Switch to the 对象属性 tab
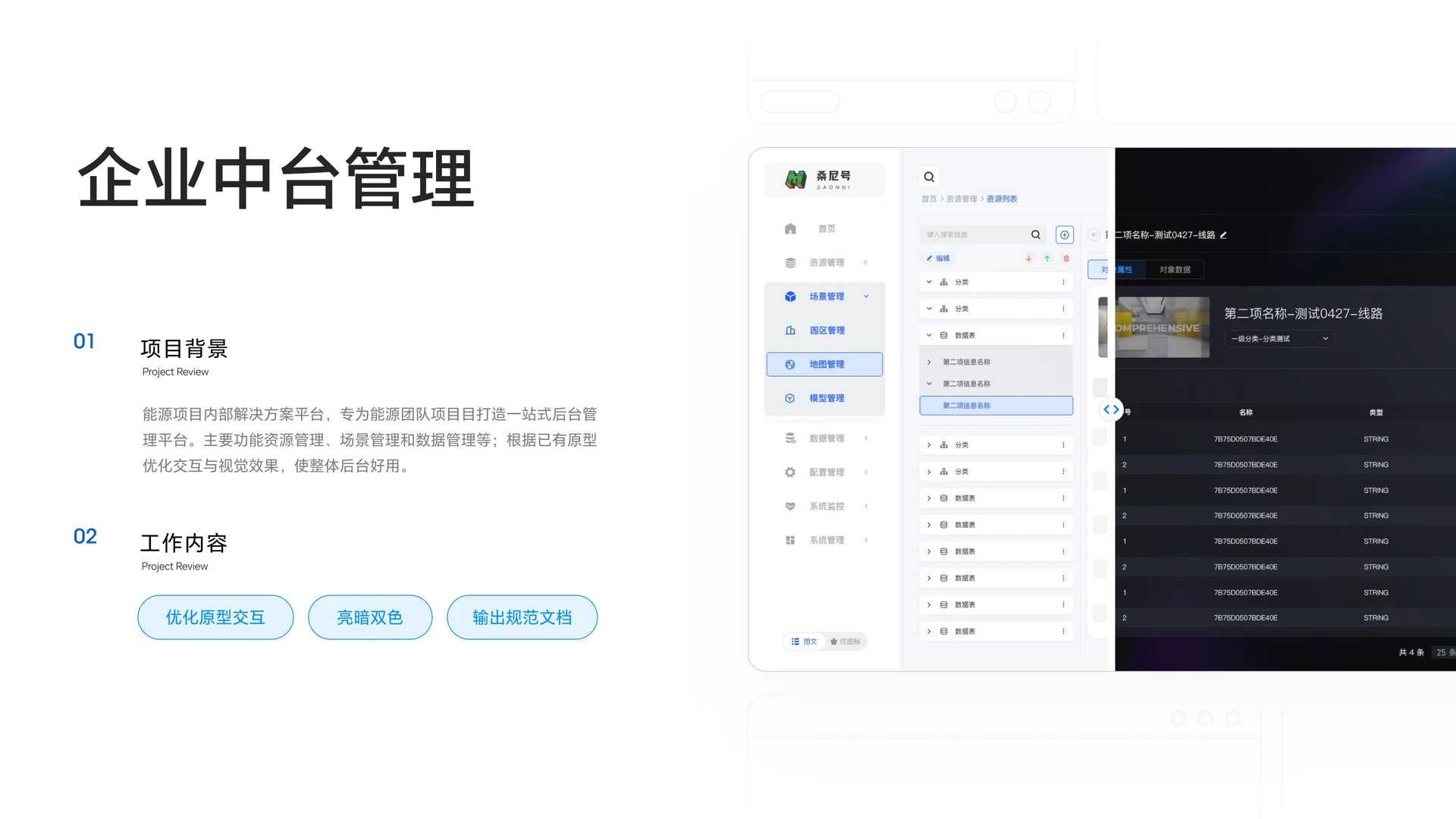This screenshot has height=819, width=1456. point(1116,270)
